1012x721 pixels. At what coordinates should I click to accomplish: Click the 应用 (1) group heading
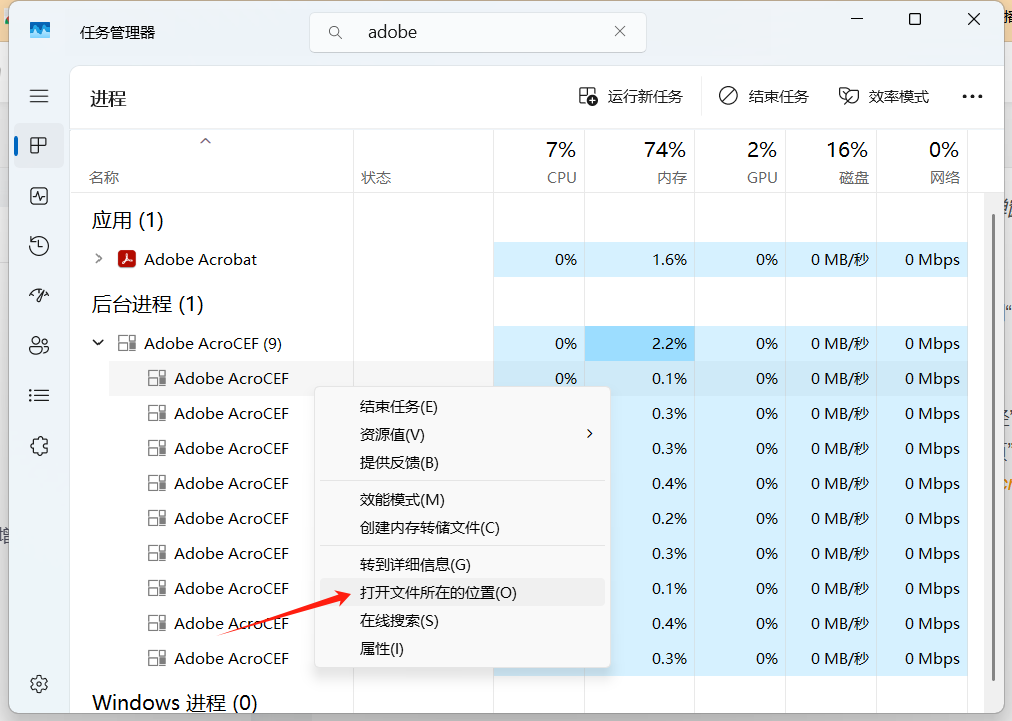pyautogui.click(x=127, y=220)
